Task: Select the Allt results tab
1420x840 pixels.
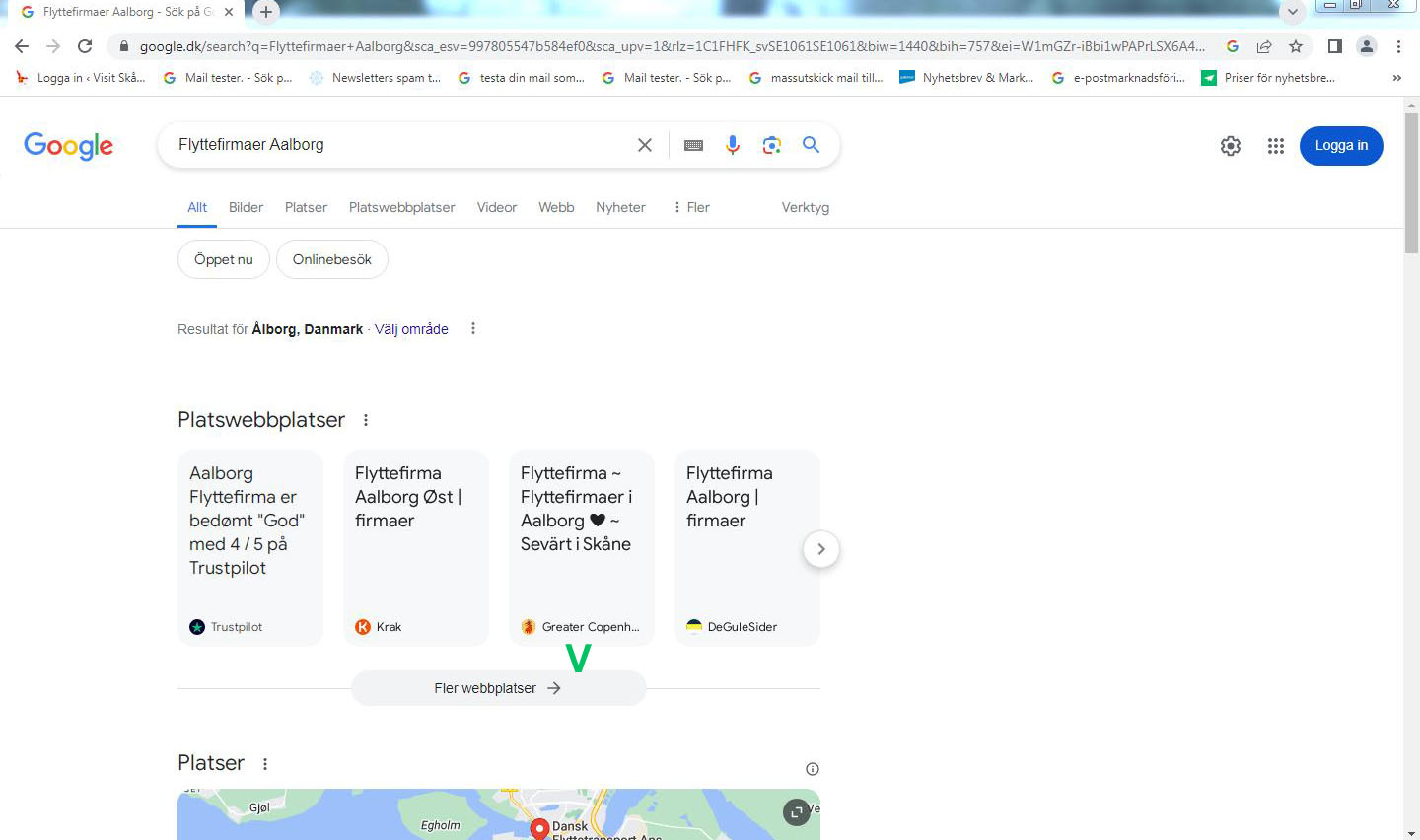Action: click(197, 207)
